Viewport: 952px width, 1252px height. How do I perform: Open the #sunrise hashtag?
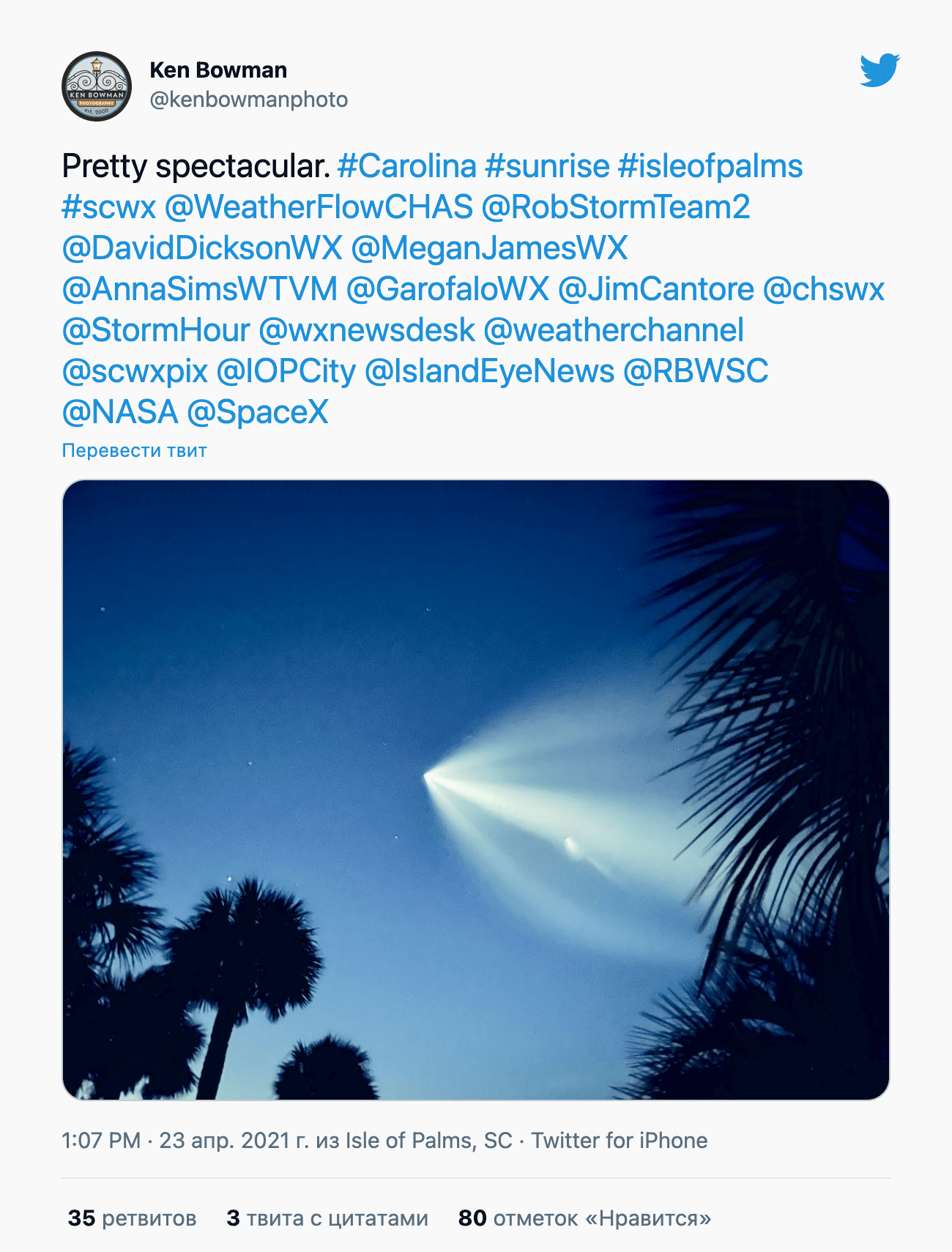pyautogui.click(x=547, y=166)
